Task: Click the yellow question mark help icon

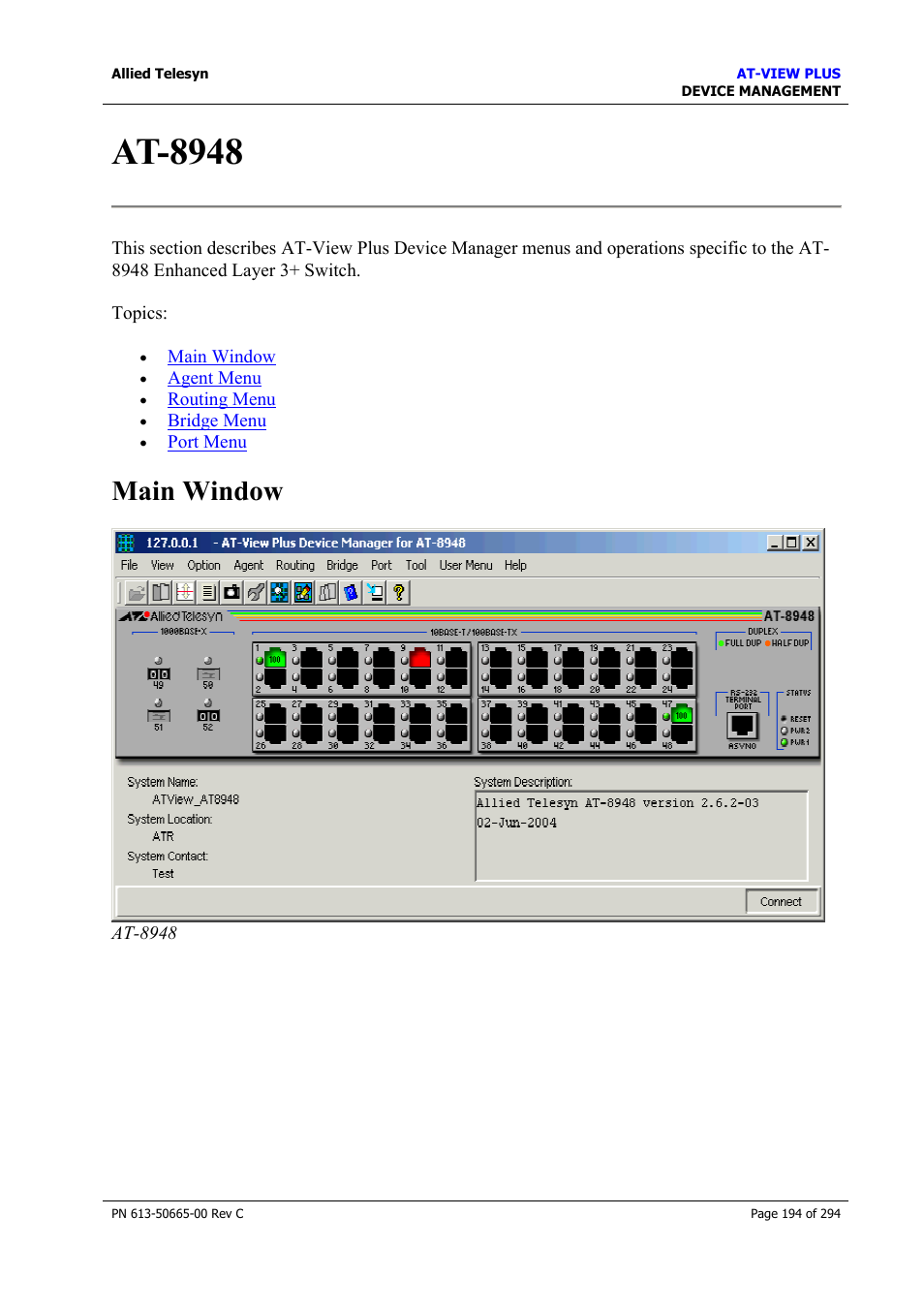Action: pyautogui.click(x=398, y=592)
